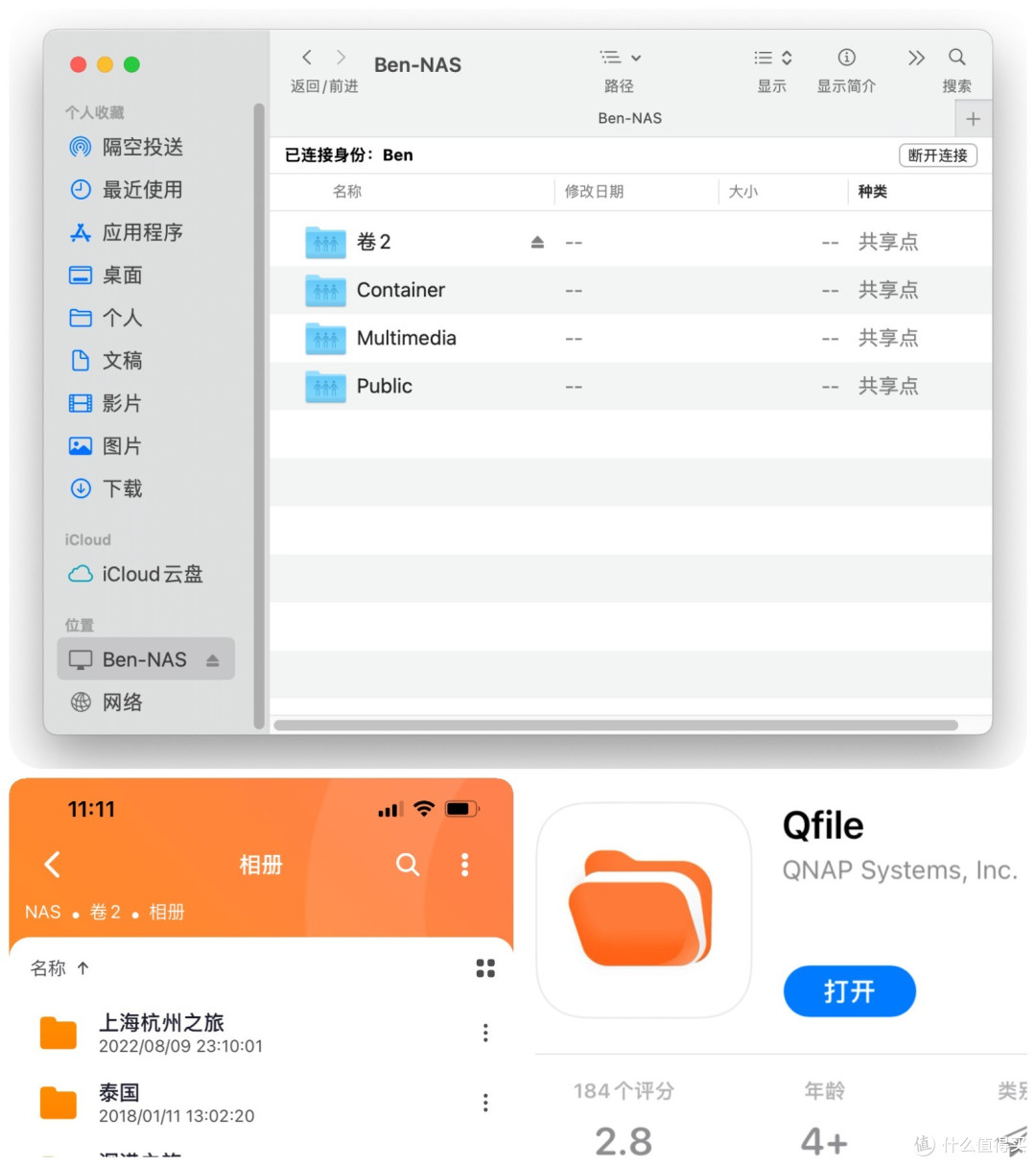Open Desktop (桌面) in sidebar
This screenshot has height=1166, width=1036.
(x=106, y=275)
